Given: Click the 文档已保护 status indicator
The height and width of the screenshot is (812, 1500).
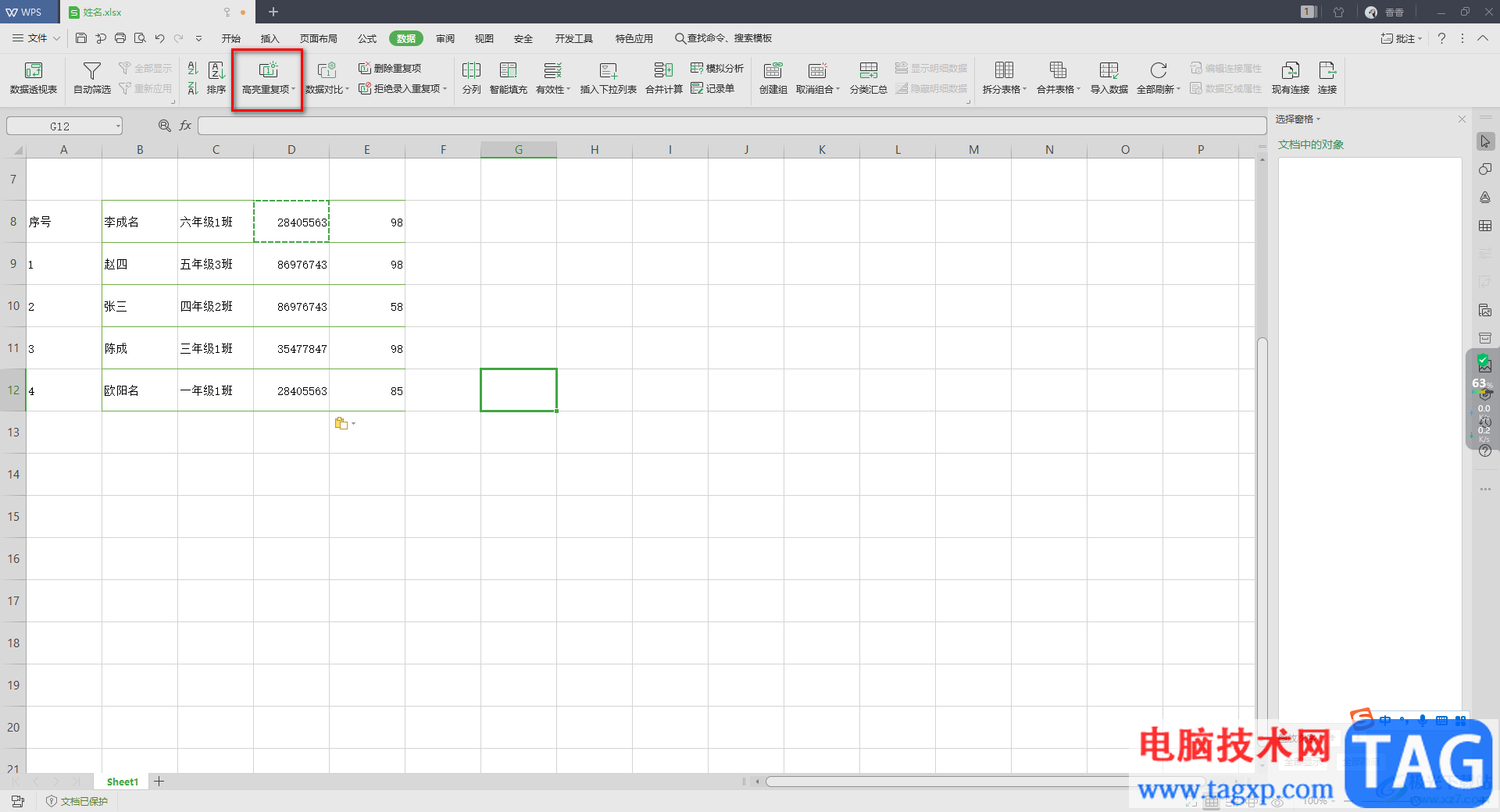Looking at the screenshot, I should point(77,801).
